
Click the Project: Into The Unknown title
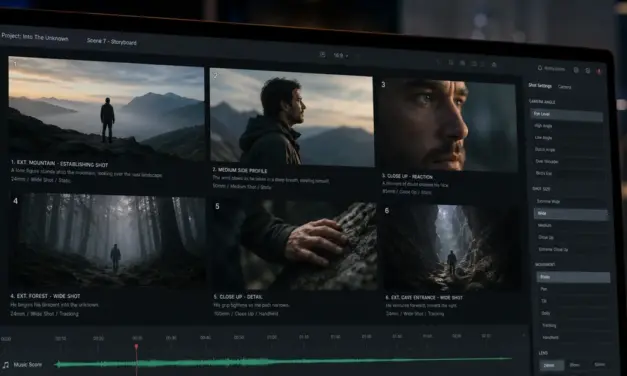click(35, 37)
